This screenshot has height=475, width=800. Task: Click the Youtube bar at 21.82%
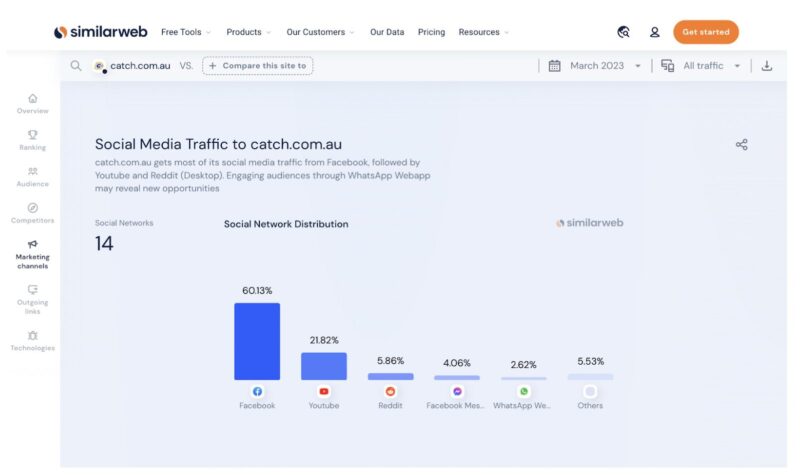[323, 366]
